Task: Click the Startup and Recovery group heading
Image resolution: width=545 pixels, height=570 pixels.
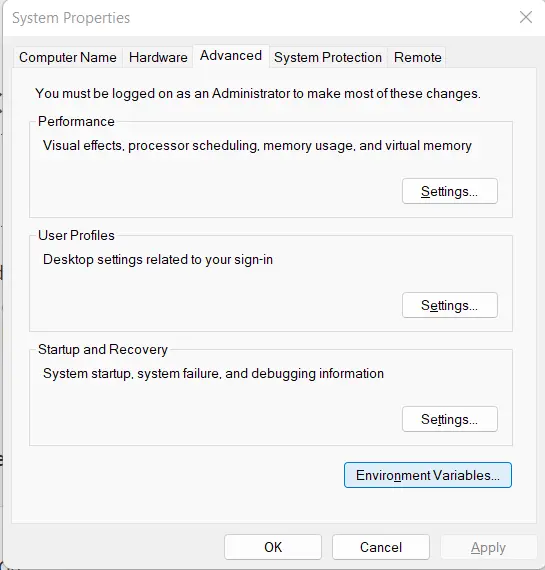Action: coord(103,349)
